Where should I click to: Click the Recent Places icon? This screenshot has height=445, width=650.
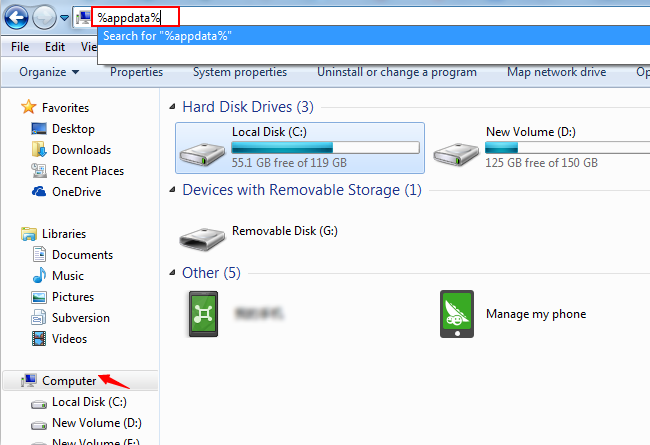39,170
